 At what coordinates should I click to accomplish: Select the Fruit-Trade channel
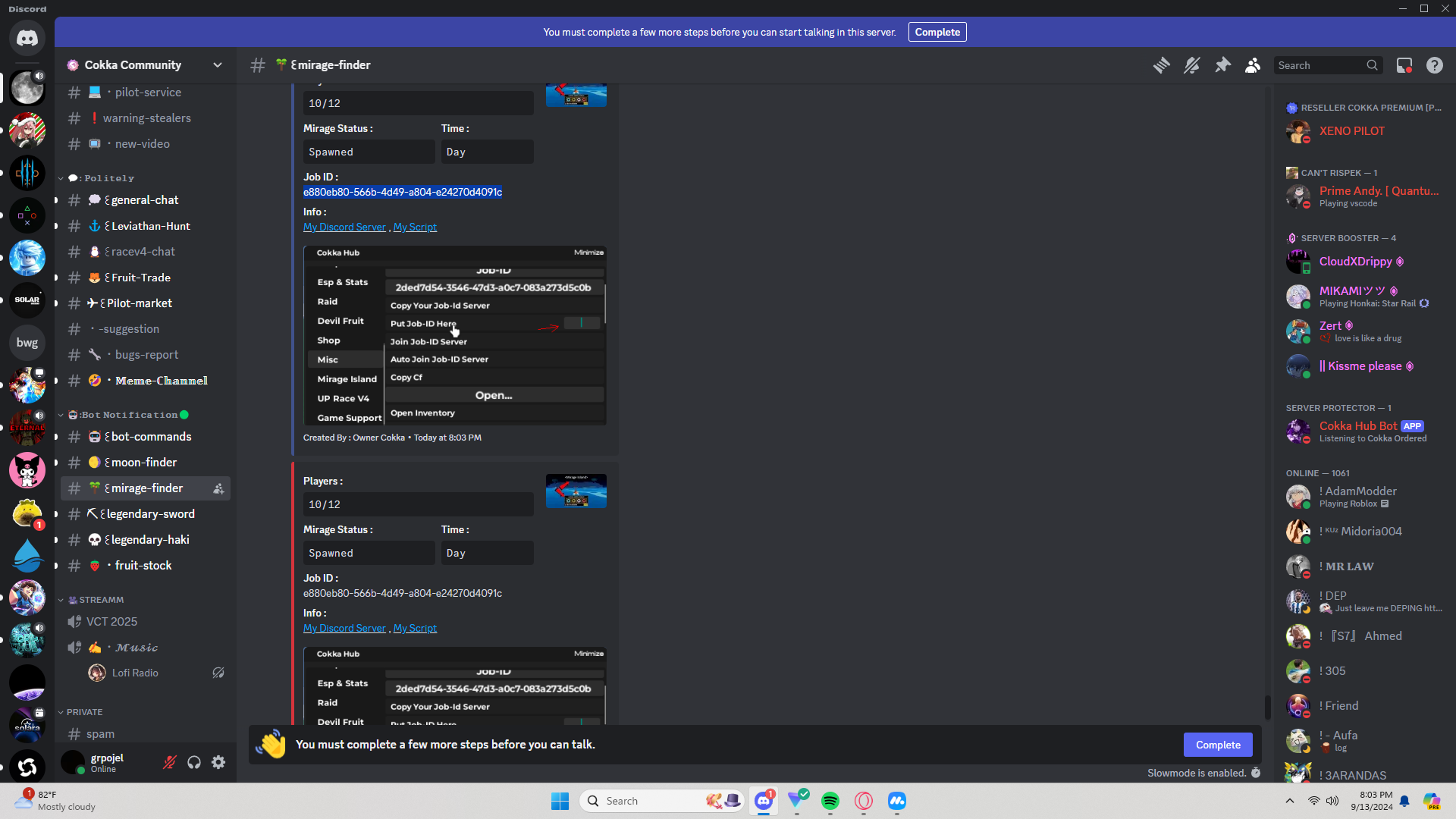(146, 278)
